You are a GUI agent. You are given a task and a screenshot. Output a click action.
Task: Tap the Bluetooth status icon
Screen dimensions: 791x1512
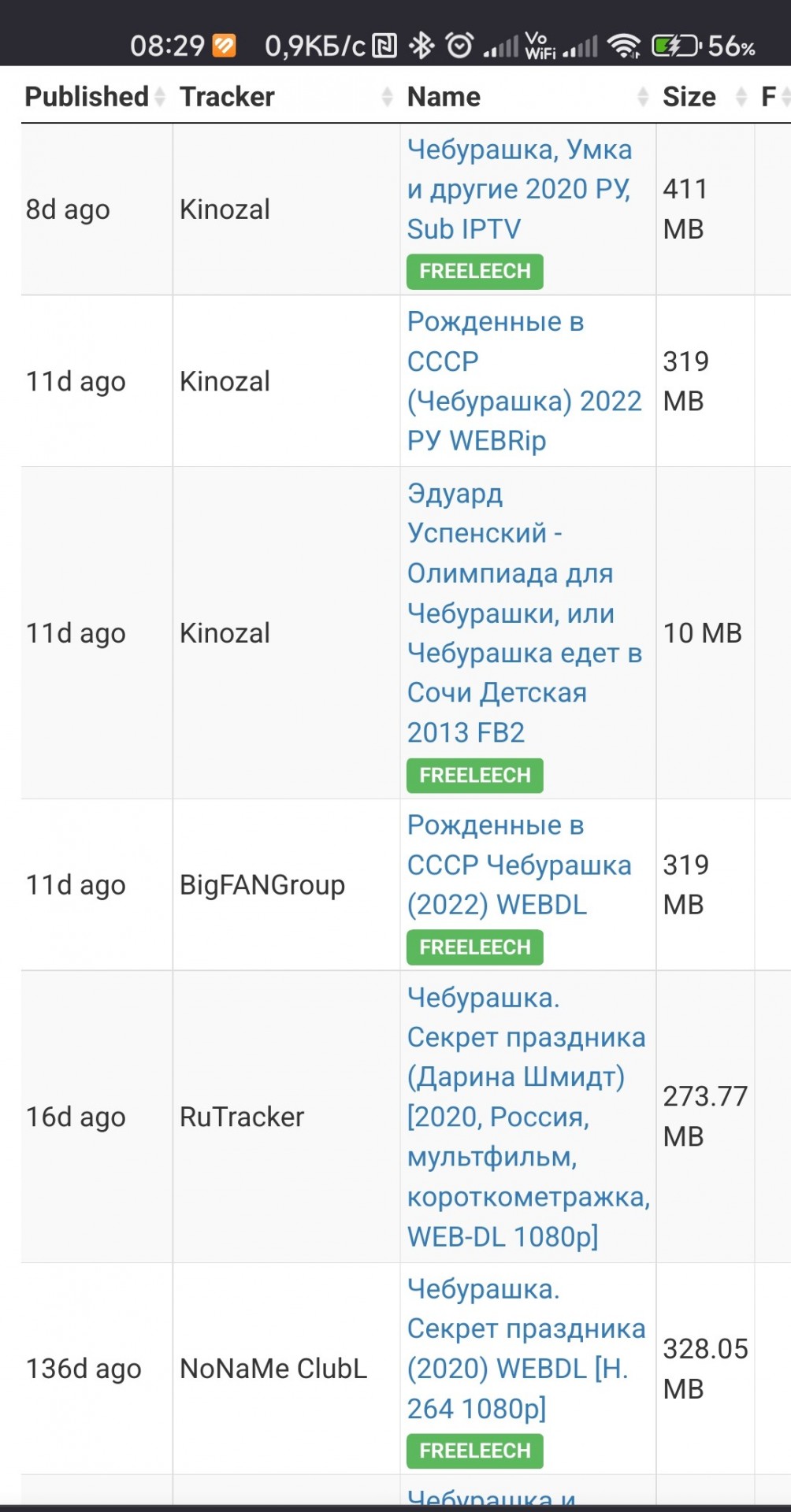[x=421, y=46]
